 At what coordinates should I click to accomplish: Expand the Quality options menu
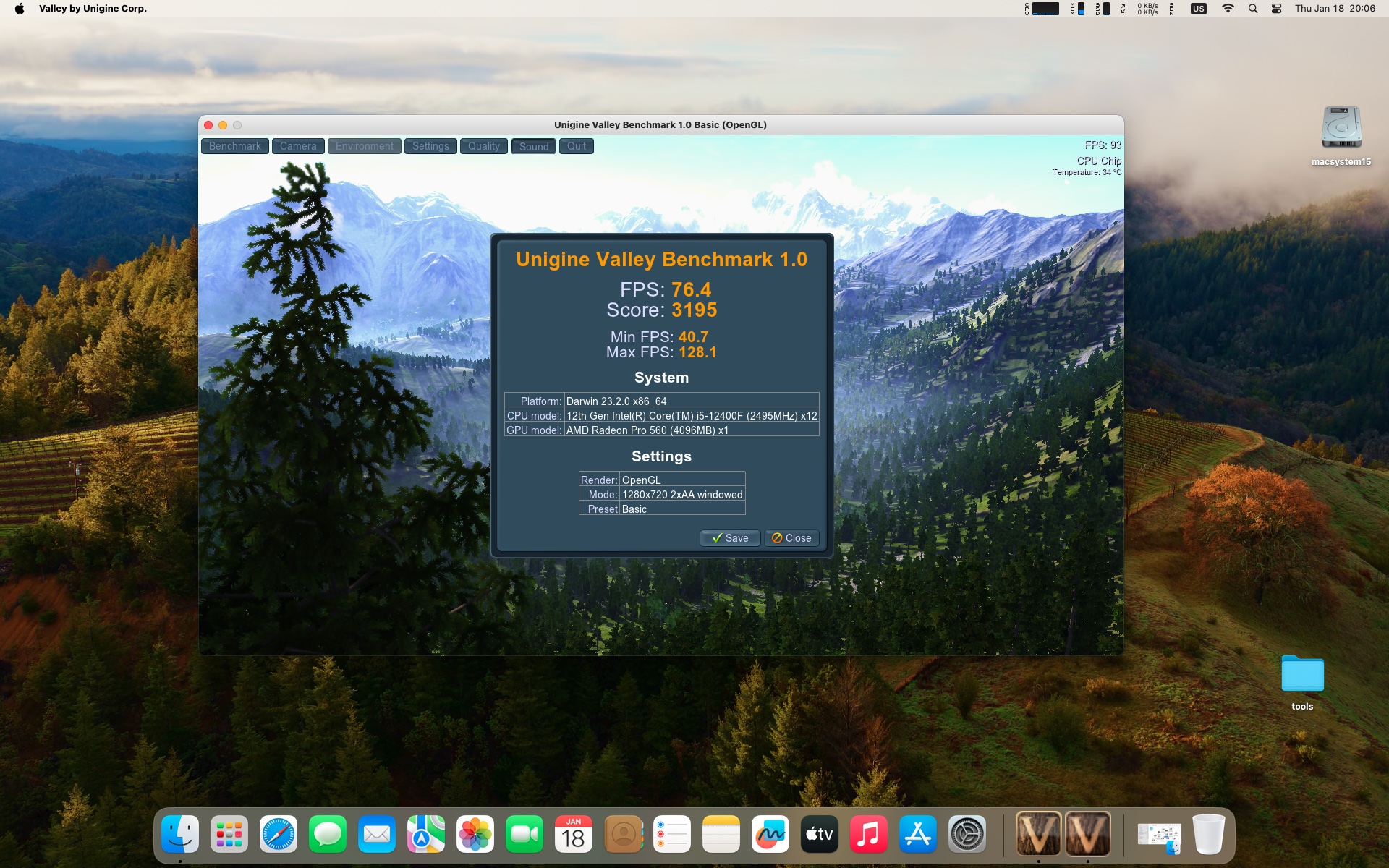tap(483, 146)
